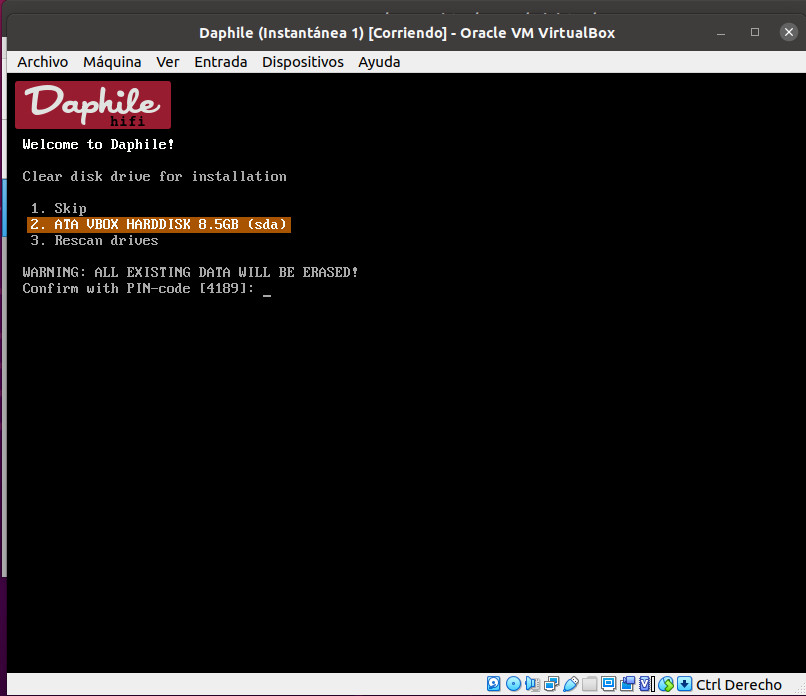The width and height of the screenshot is (806, 696).
Task: Open the Archivo menu
Action: coord(43,62)
